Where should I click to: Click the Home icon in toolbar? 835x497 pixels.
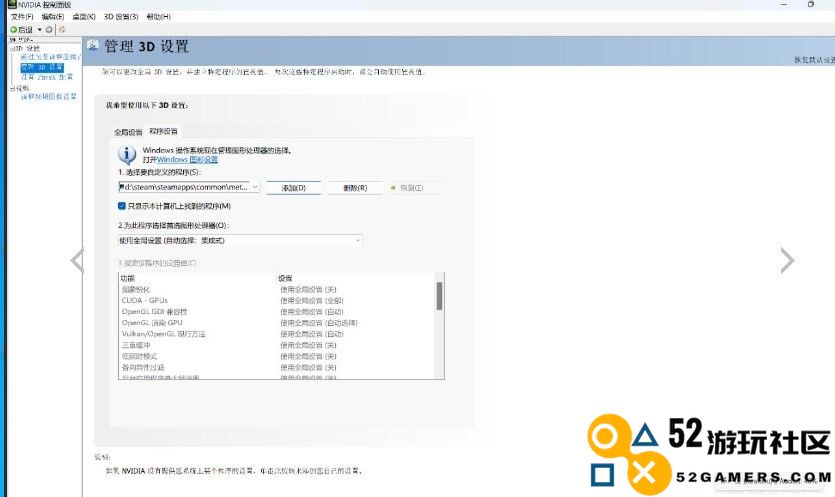tap(62, 30)
